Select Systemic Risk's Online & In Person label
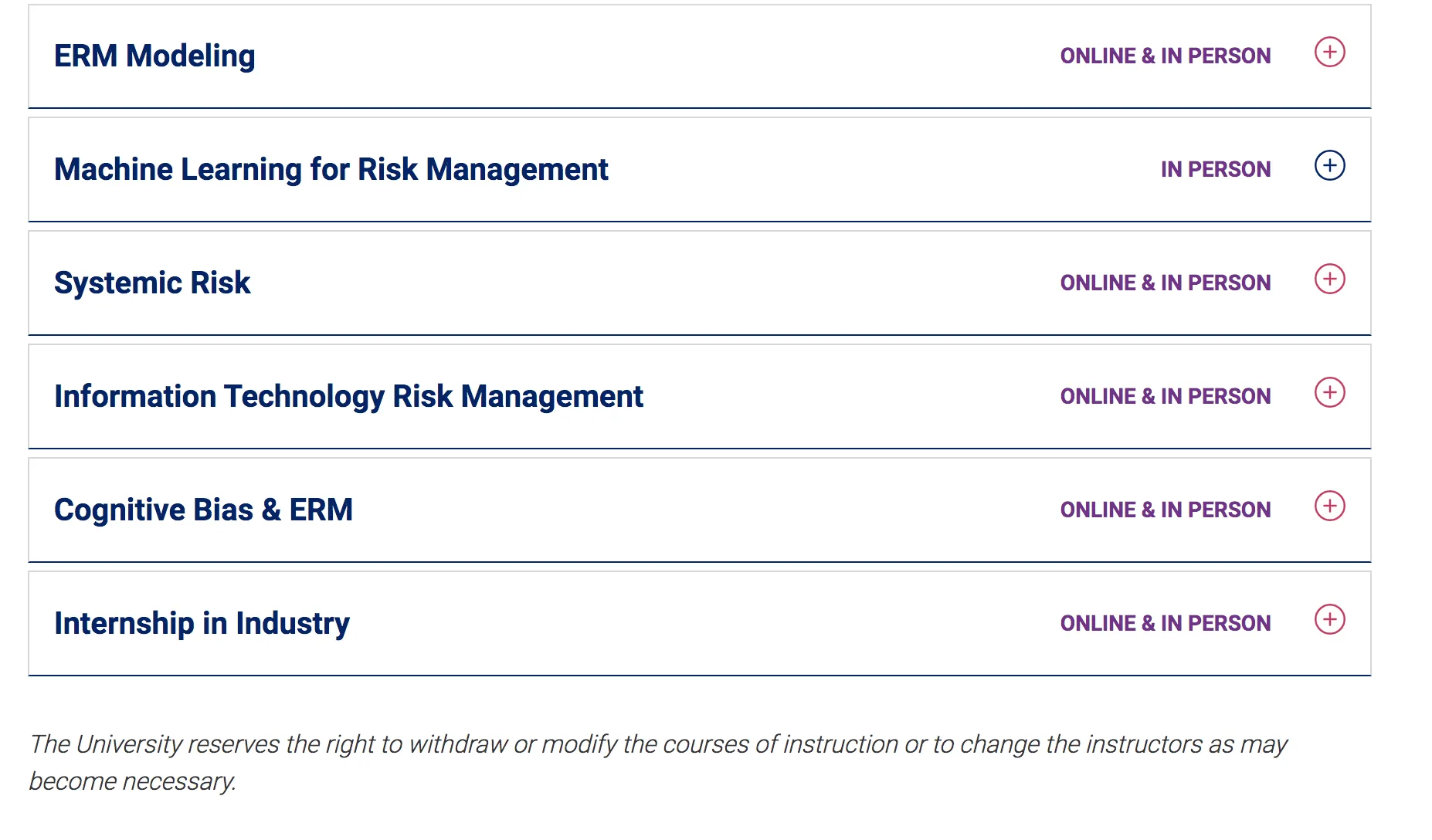 pyautogui.click(x=1165, y=283)
